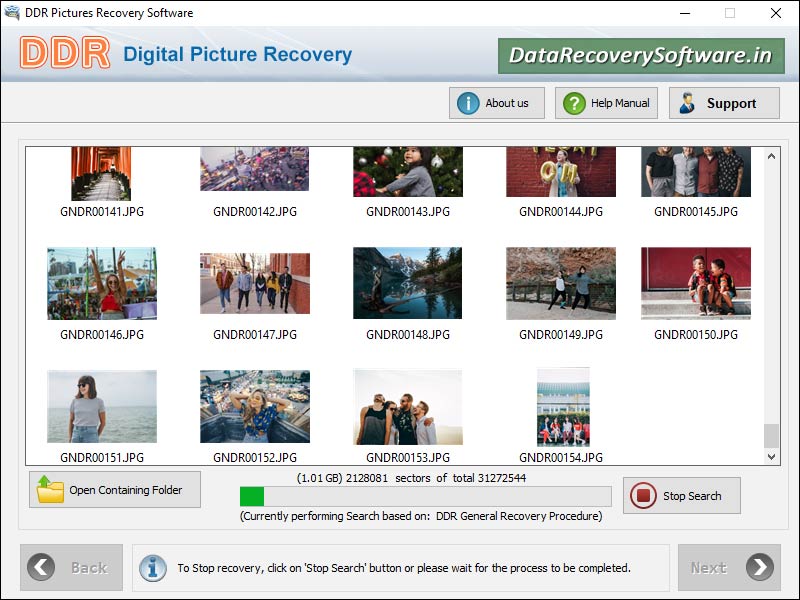Click the scrollbar down arrow
This screenshot has height=600, width=800.
pos(770,456)
